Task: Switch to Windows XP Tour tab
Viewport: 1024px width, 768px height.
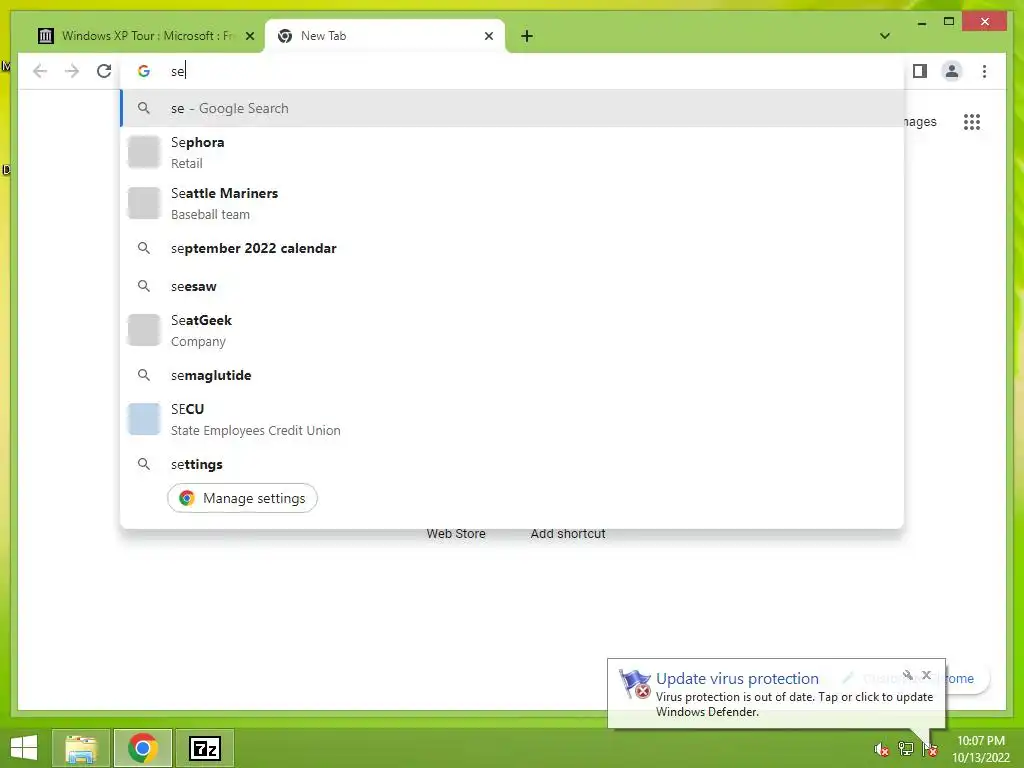Action: coord(145,36)
